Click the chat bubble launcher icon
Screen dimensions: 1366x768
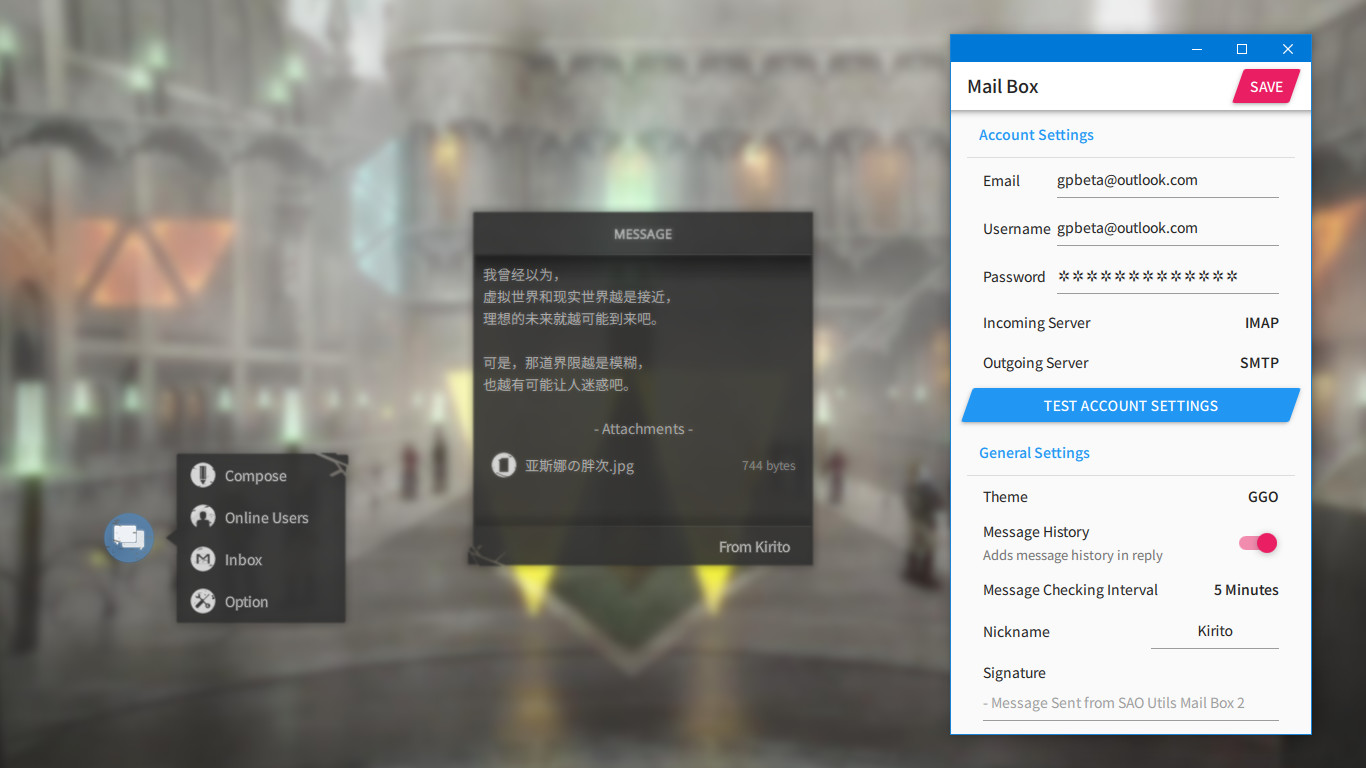[x=128, y=537]
